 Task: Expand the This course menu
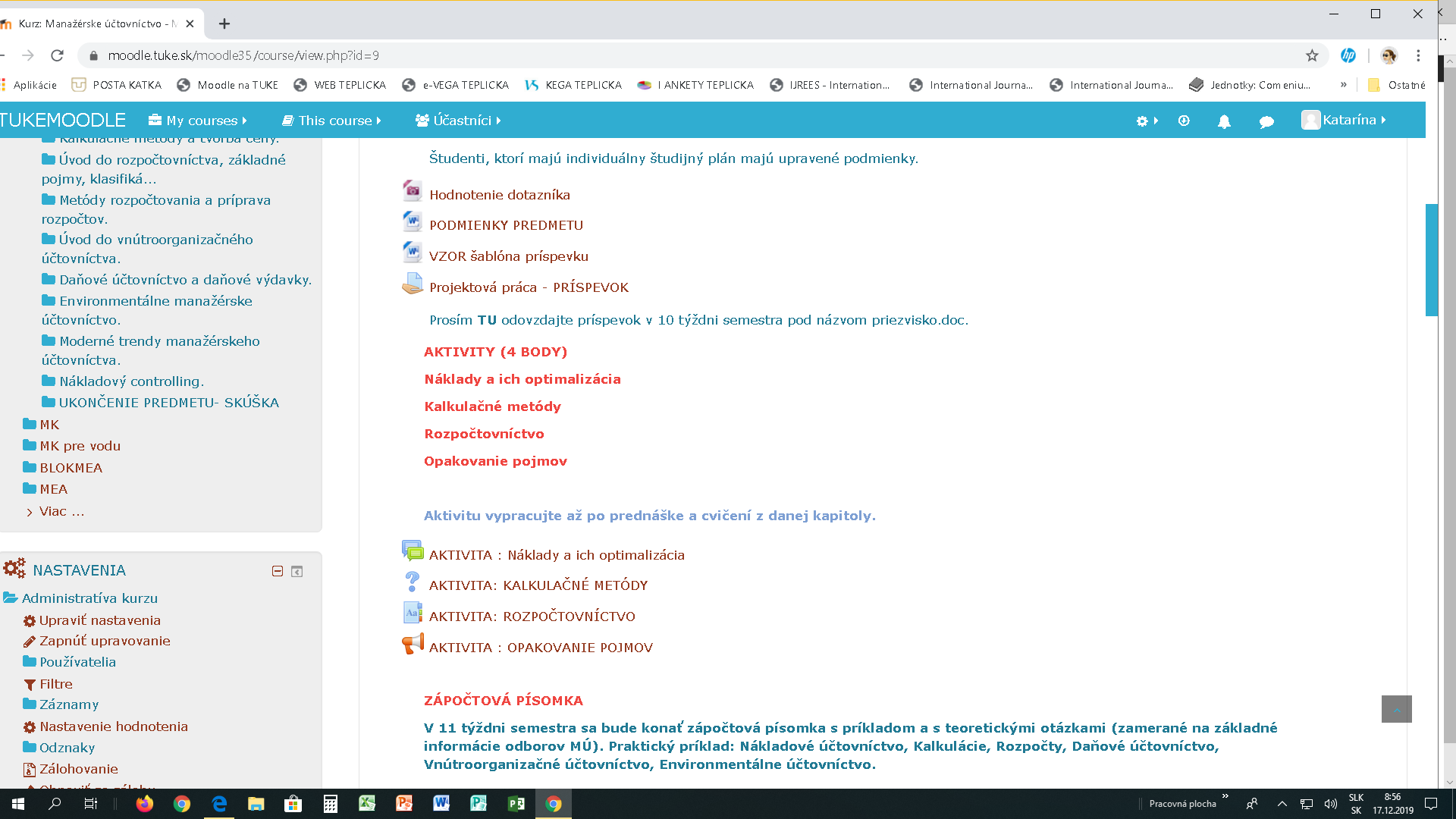332,121
